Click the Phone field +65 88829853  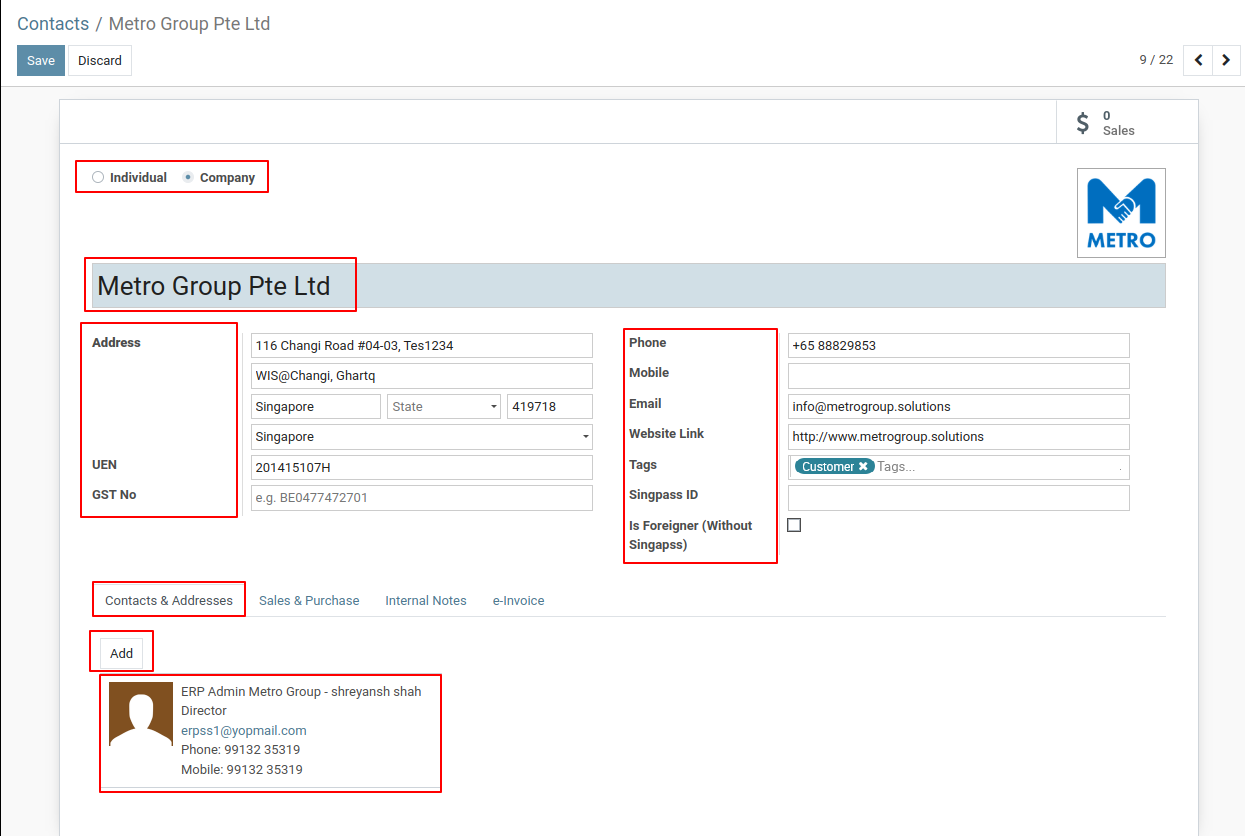pos(959,345)
